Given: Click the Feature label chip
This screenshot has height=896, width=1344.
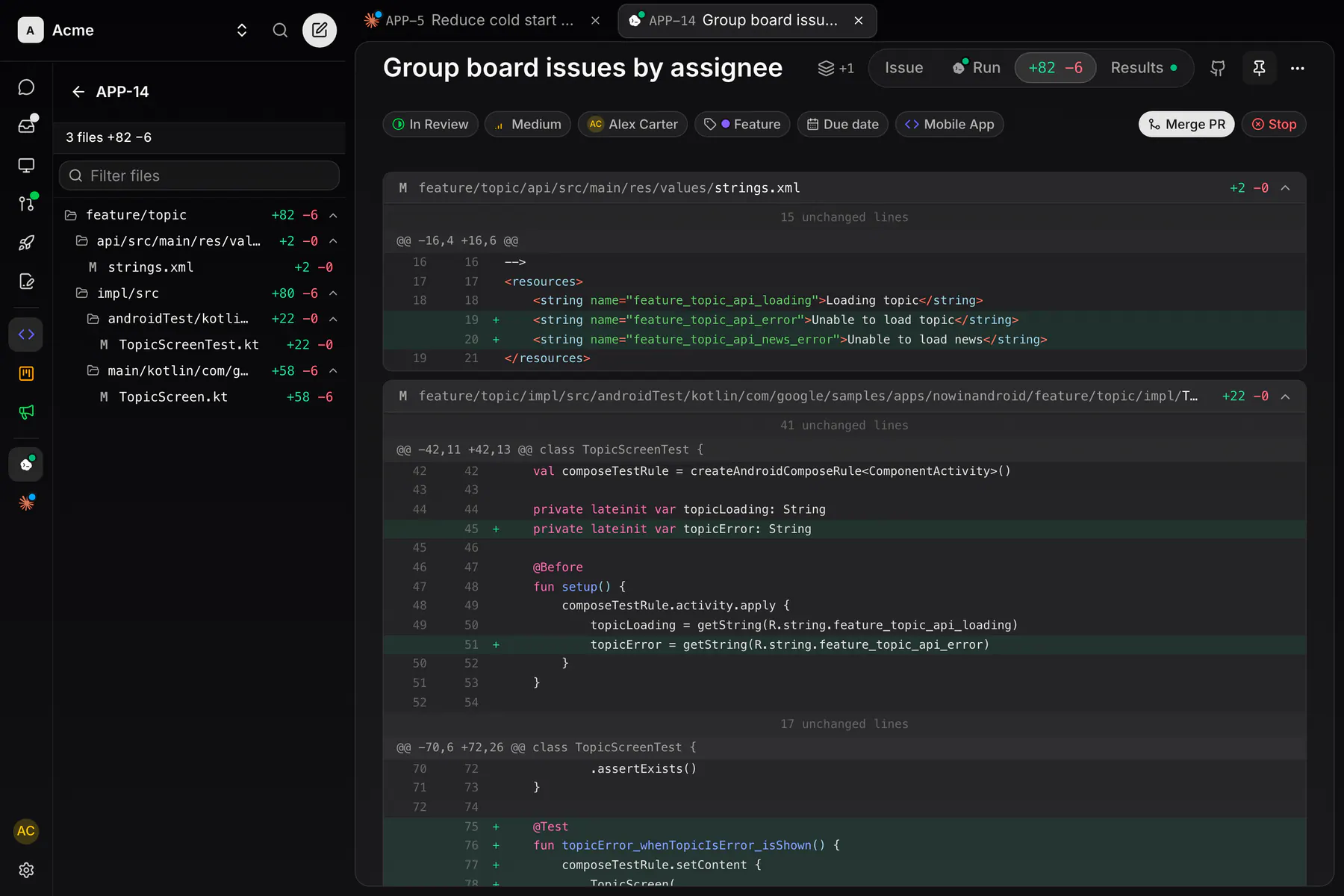Looking at the screenshot, I should pos(742,124).
